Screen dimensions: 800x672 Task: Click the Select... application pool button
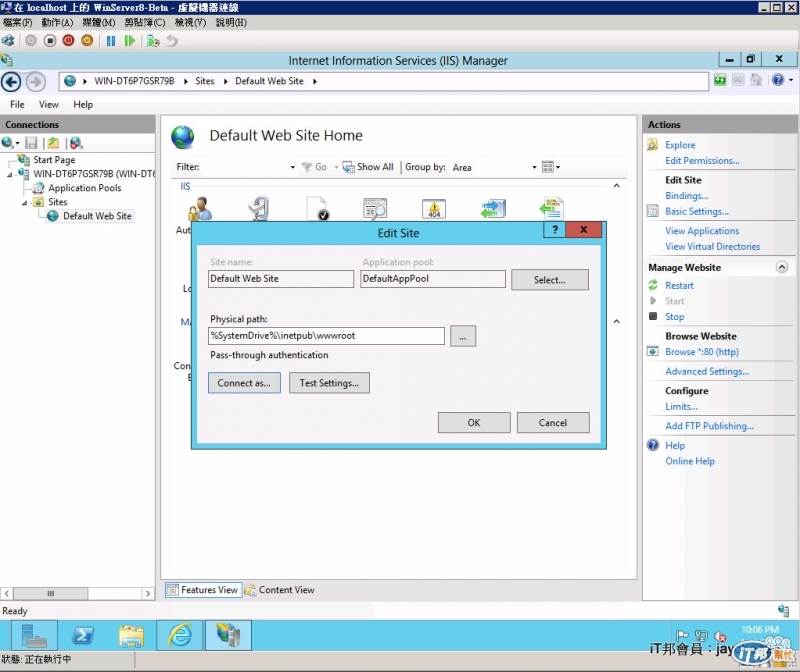(549, 280)
